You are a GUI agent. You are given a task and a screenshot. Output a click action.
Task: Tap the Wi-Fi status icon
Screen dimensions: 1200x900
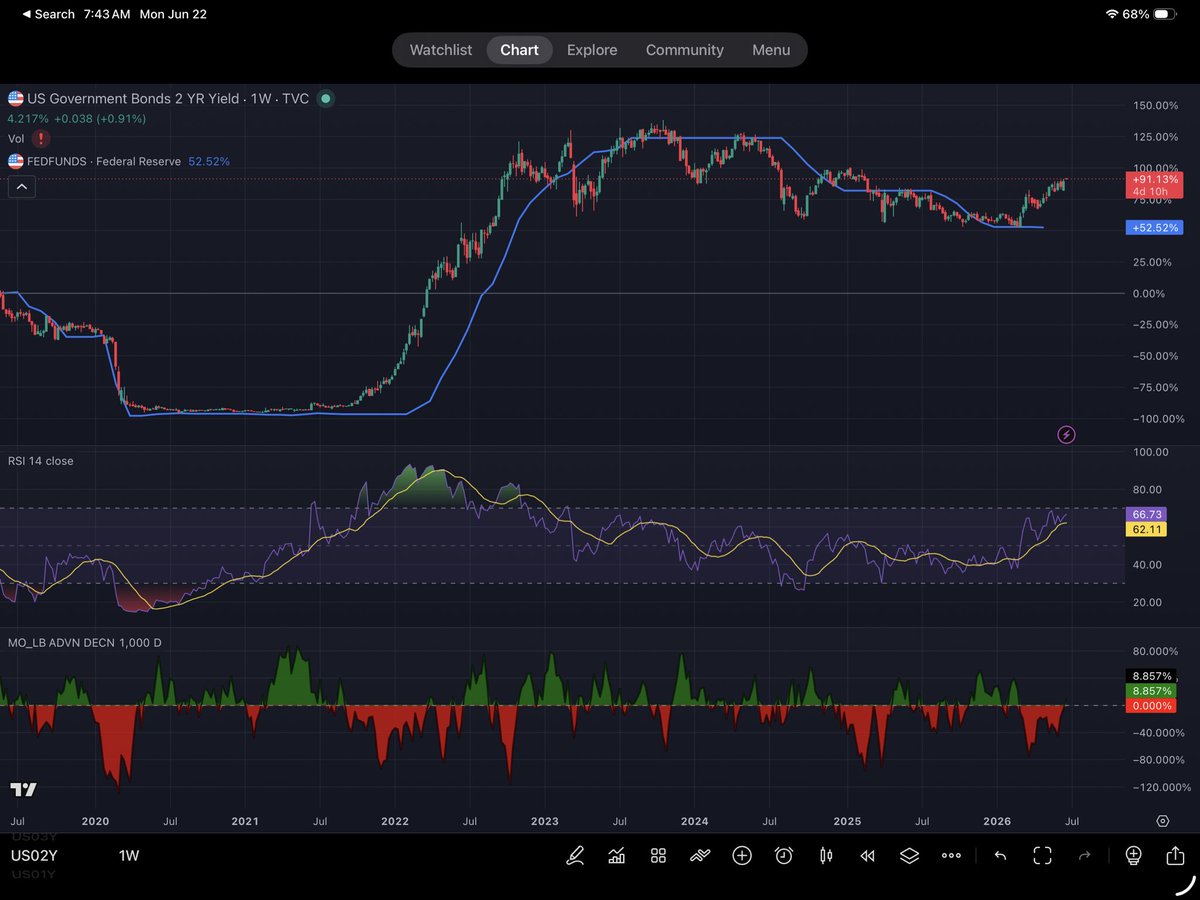point(1112,14)
